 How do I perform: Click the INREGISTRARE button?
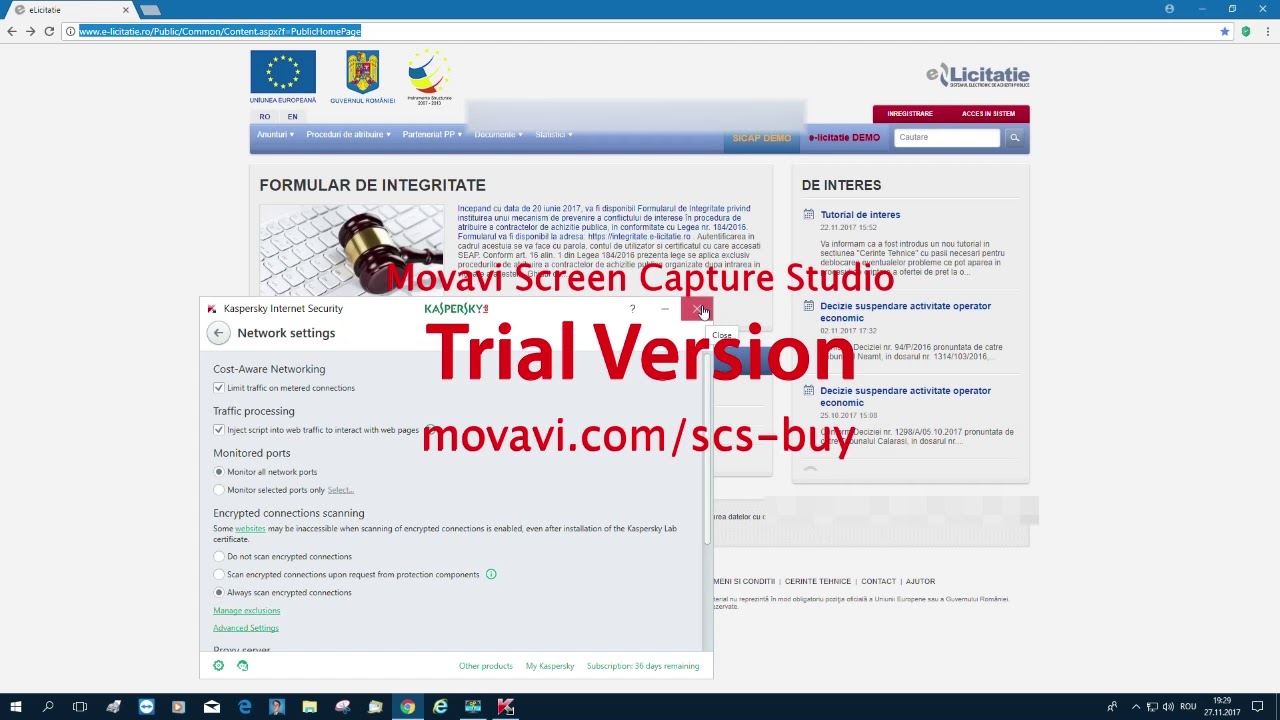pos(910,114)
